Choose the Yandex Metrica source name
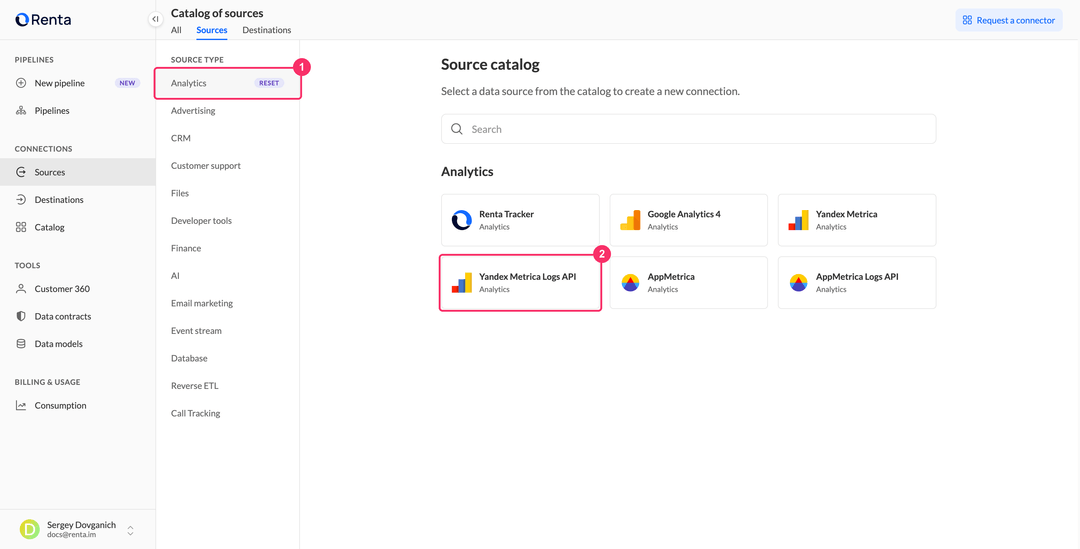Screen dimensions: 1080x549 [x=847, y=214]
